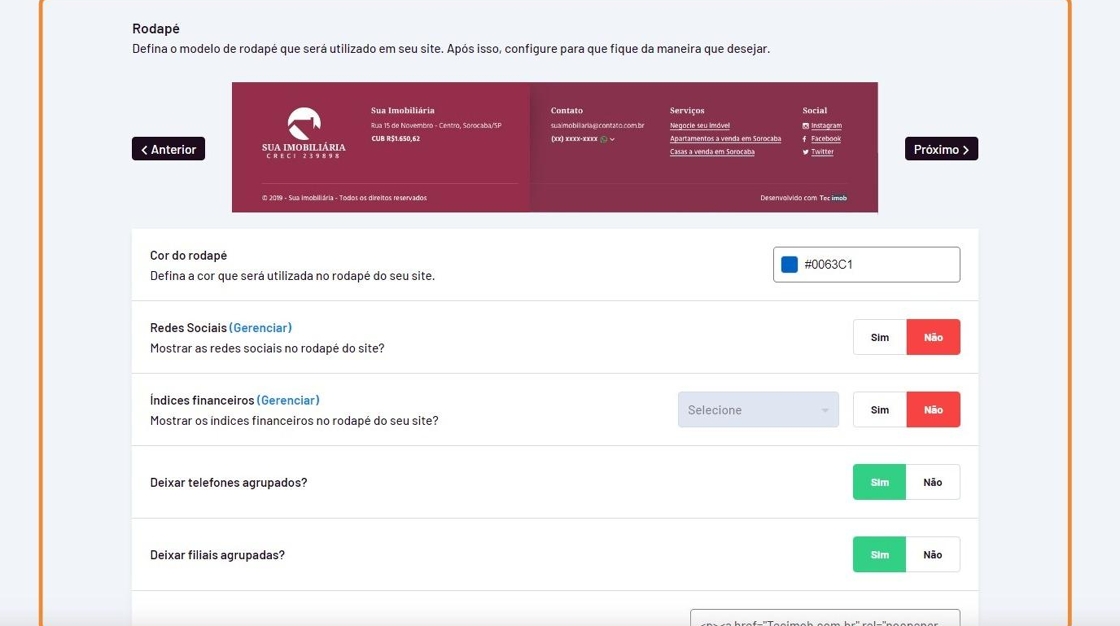Enable financial indexes with Sim
This screenshot has height=626, width=1120.
[x=879, y=410]
